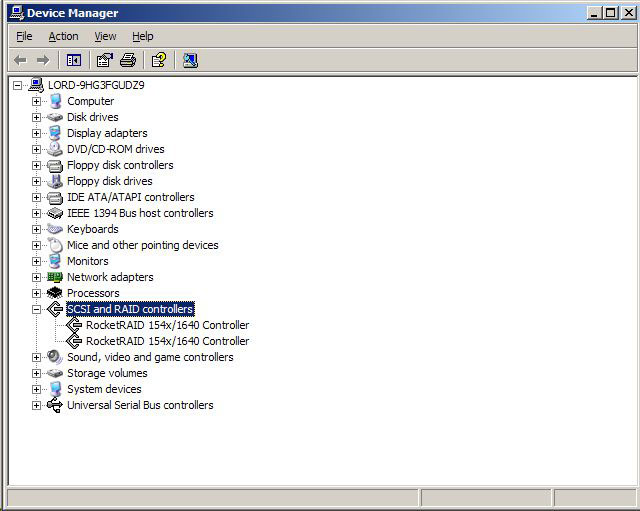Viewport: 640px width, 511px height.
Task: Expand the IEEE 1394 Bus host controllers
Action: coord(36,213)
